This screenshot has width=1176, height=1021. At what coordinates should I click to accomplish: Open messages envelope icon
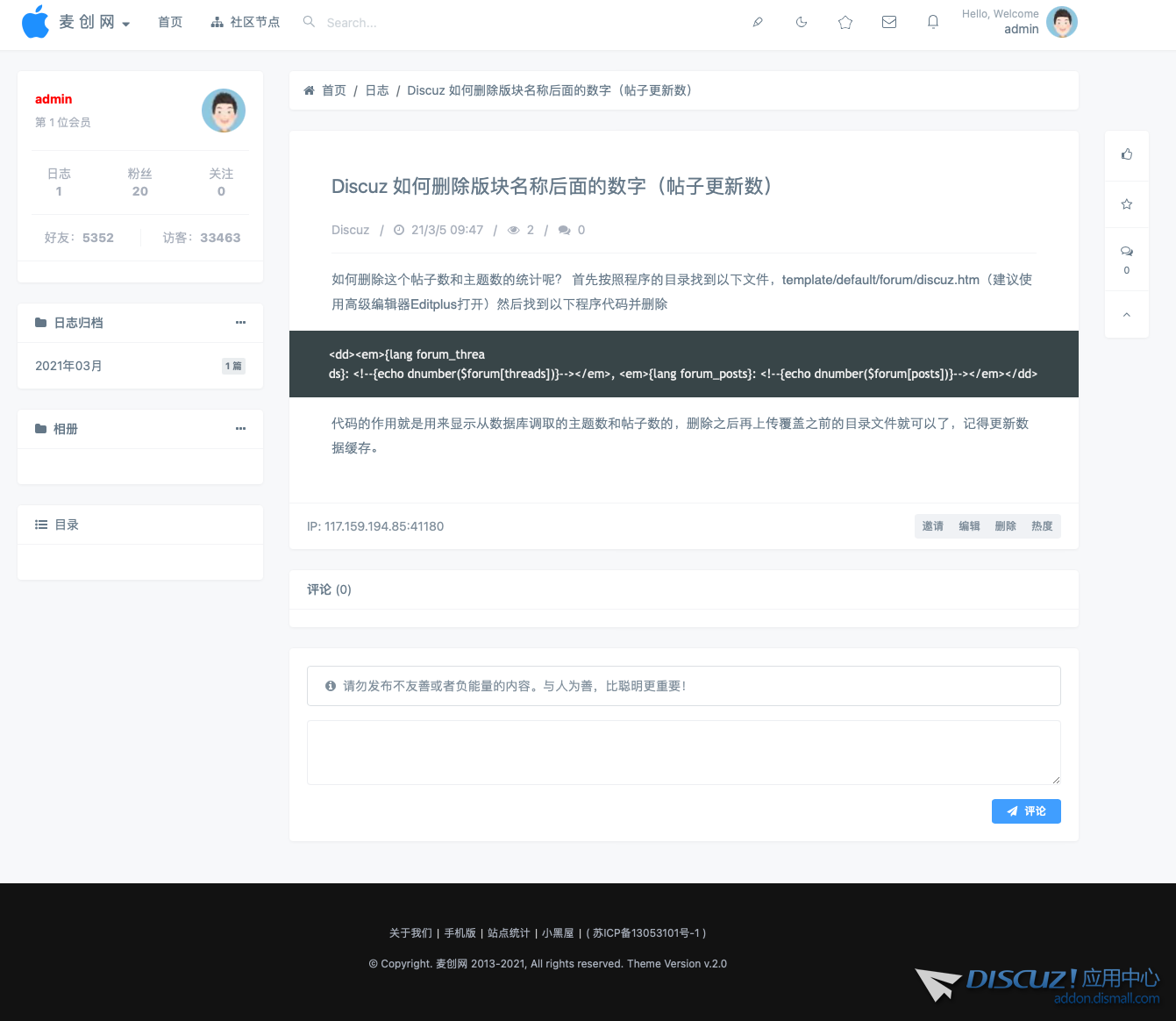(889, 22)
